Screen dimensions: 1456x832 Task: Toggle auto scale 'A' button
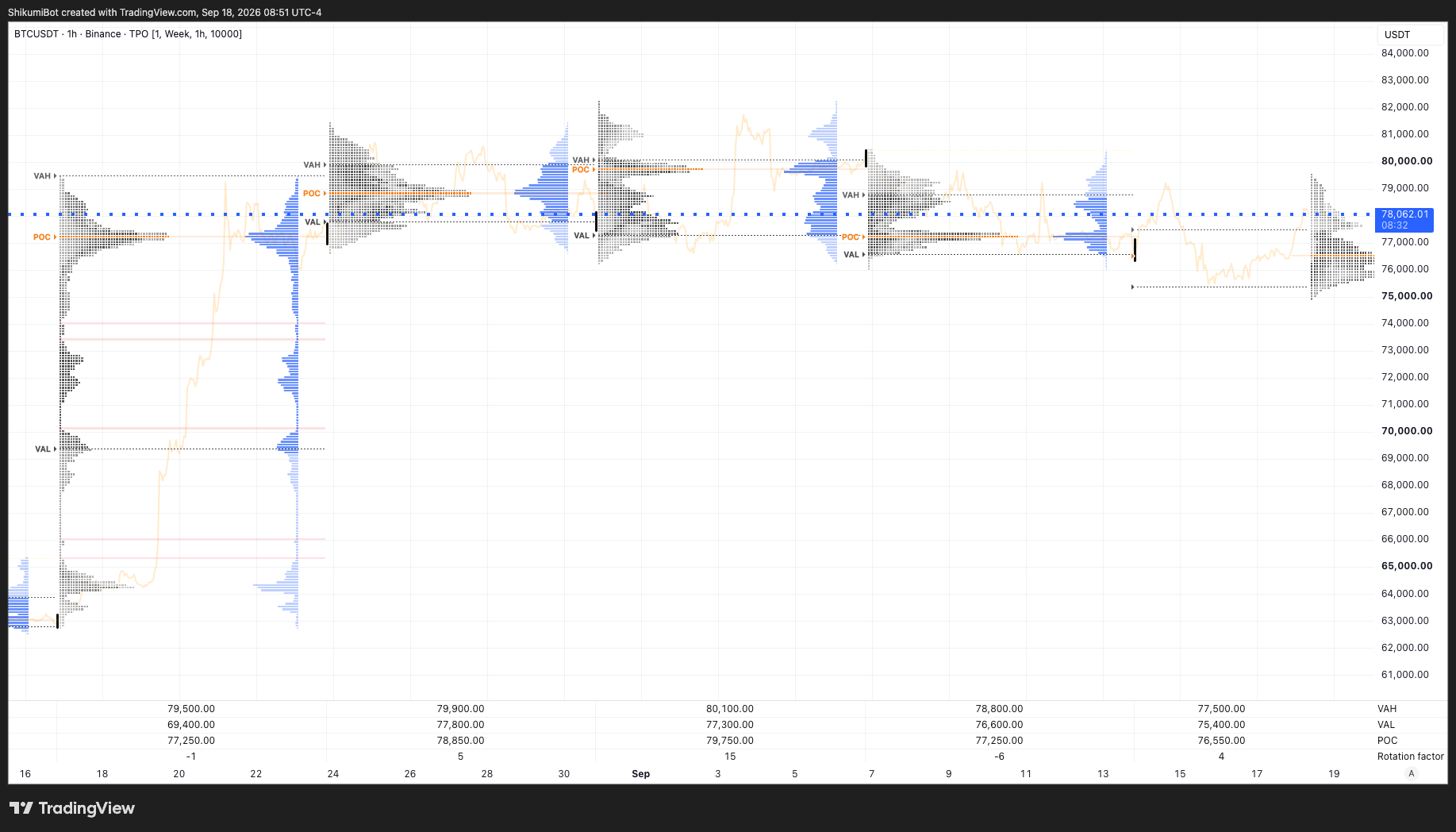pyautogui.click(x=1411, y=773)
